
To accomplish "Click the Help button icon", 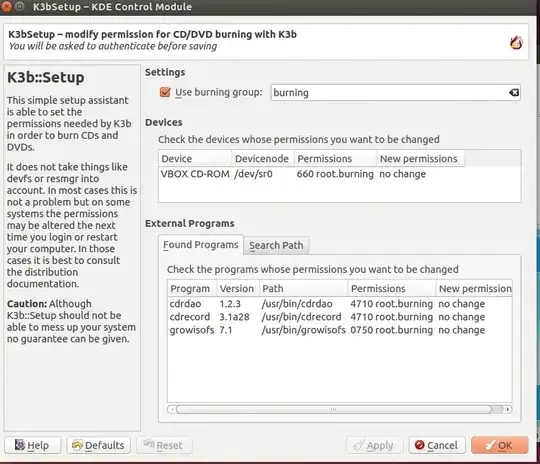I will point(20,445).
